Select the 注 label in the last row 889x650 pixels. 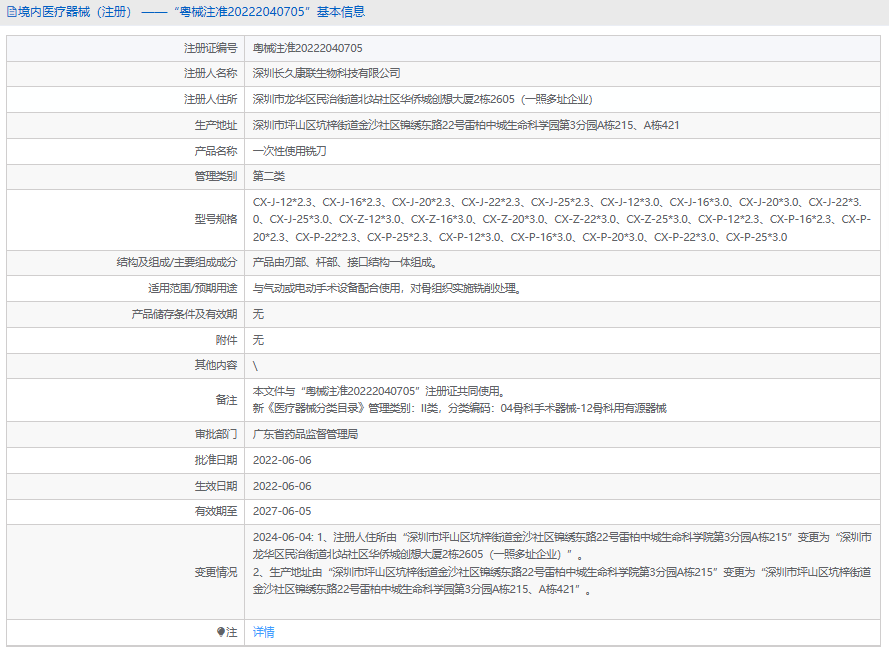(x=232, y=632)
